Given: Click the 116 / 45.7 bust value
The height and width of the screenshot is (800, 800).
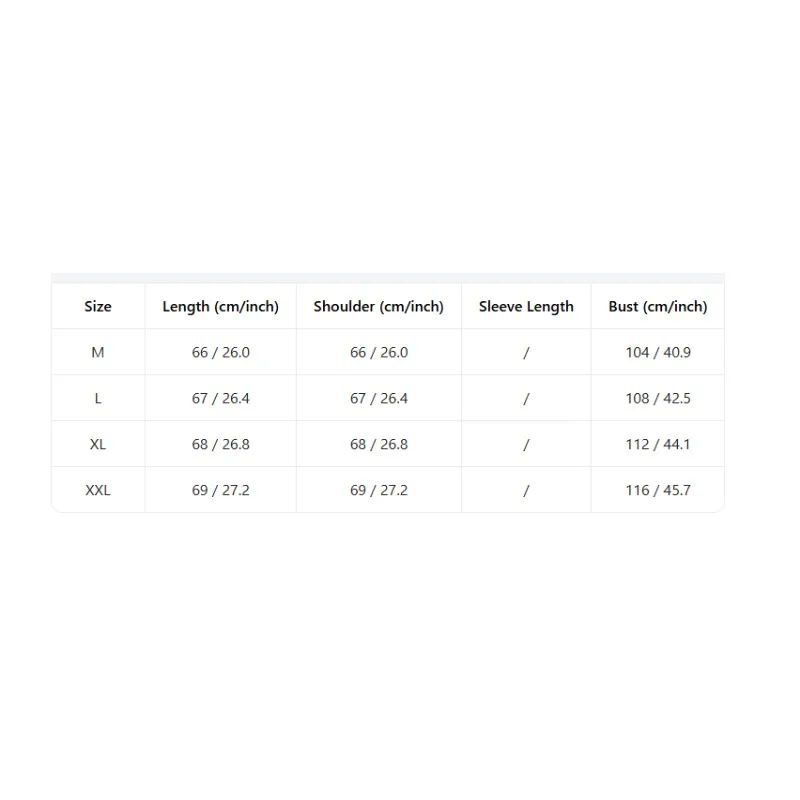Looking at the screenshot, I should point(658,490).
